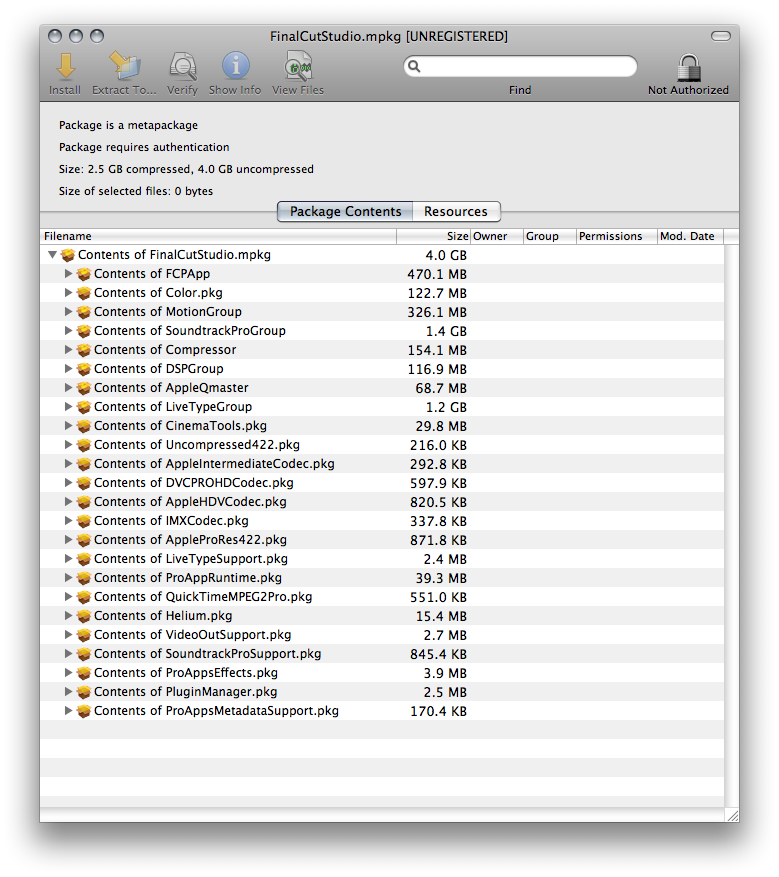This screenshot has width=779, height=877.
Task: Select the row Contents of ProAppsMetadataSupport.pkg
Action: 382,711
